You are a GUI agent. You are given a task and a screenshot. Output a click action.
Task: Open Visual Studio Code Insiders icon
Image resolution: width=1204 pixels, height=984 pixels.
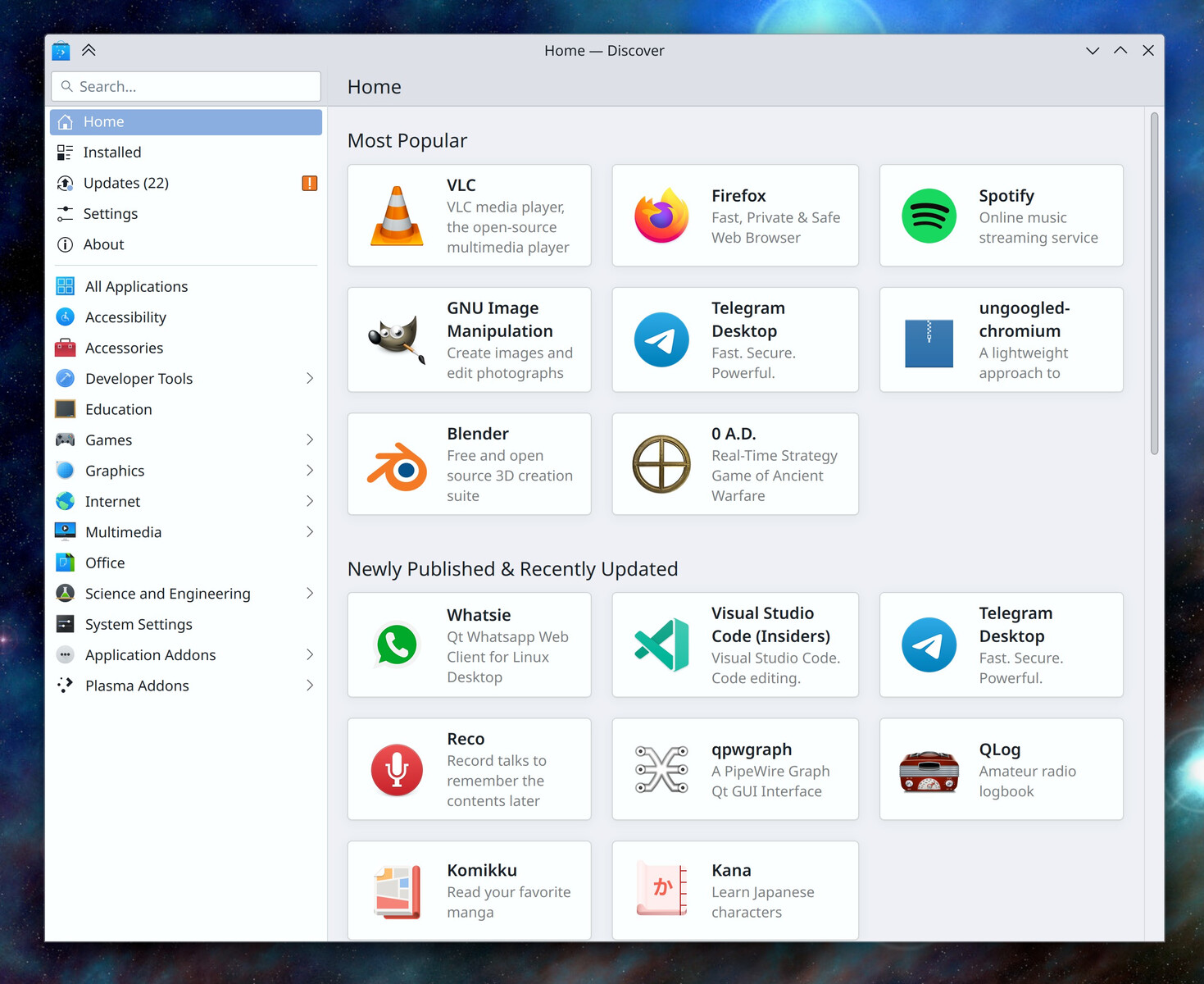click(x=661, y=645)
